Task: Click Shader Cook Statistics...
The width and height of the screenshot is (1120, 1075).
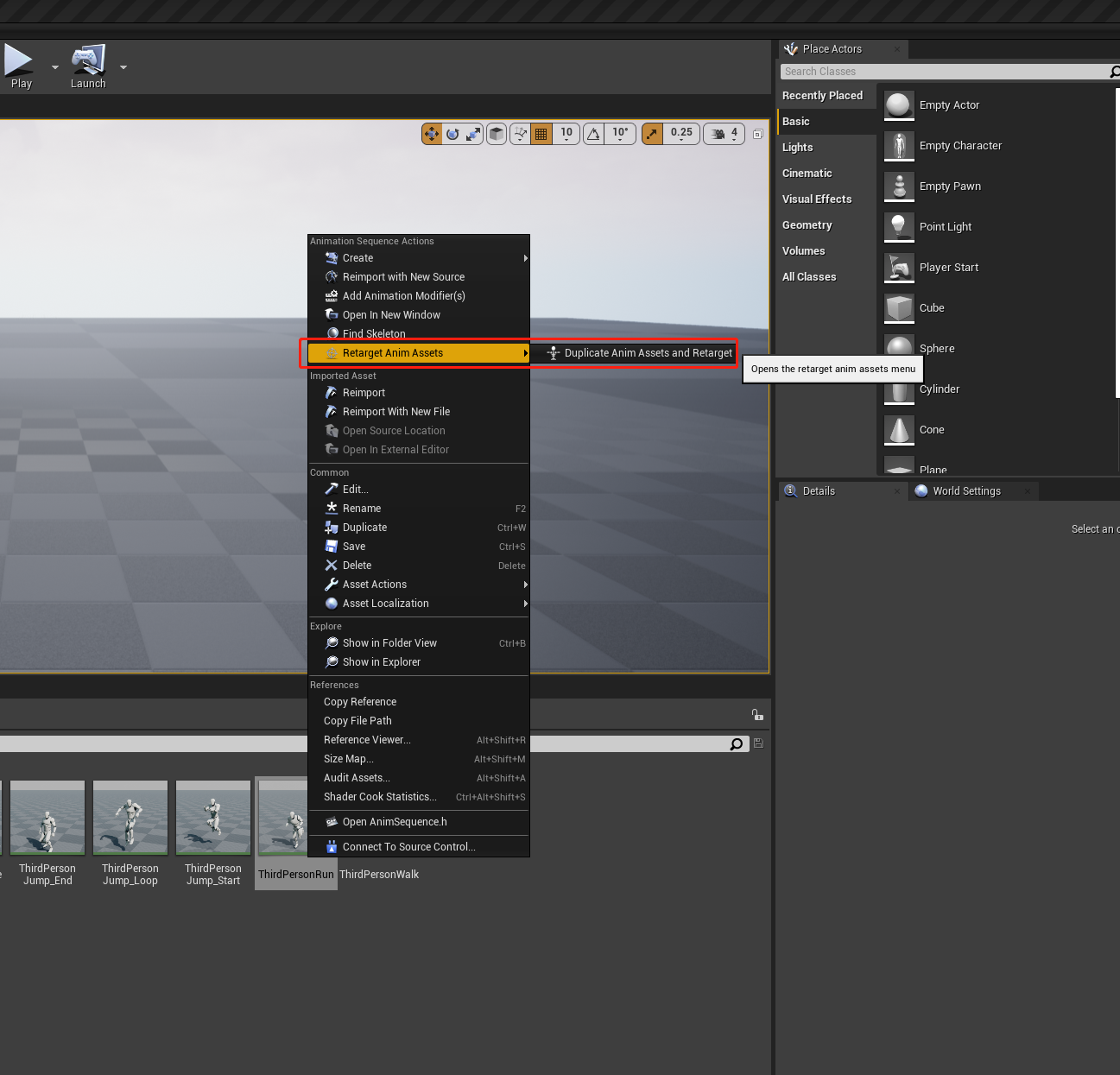Action: click(x=419, y=797)
